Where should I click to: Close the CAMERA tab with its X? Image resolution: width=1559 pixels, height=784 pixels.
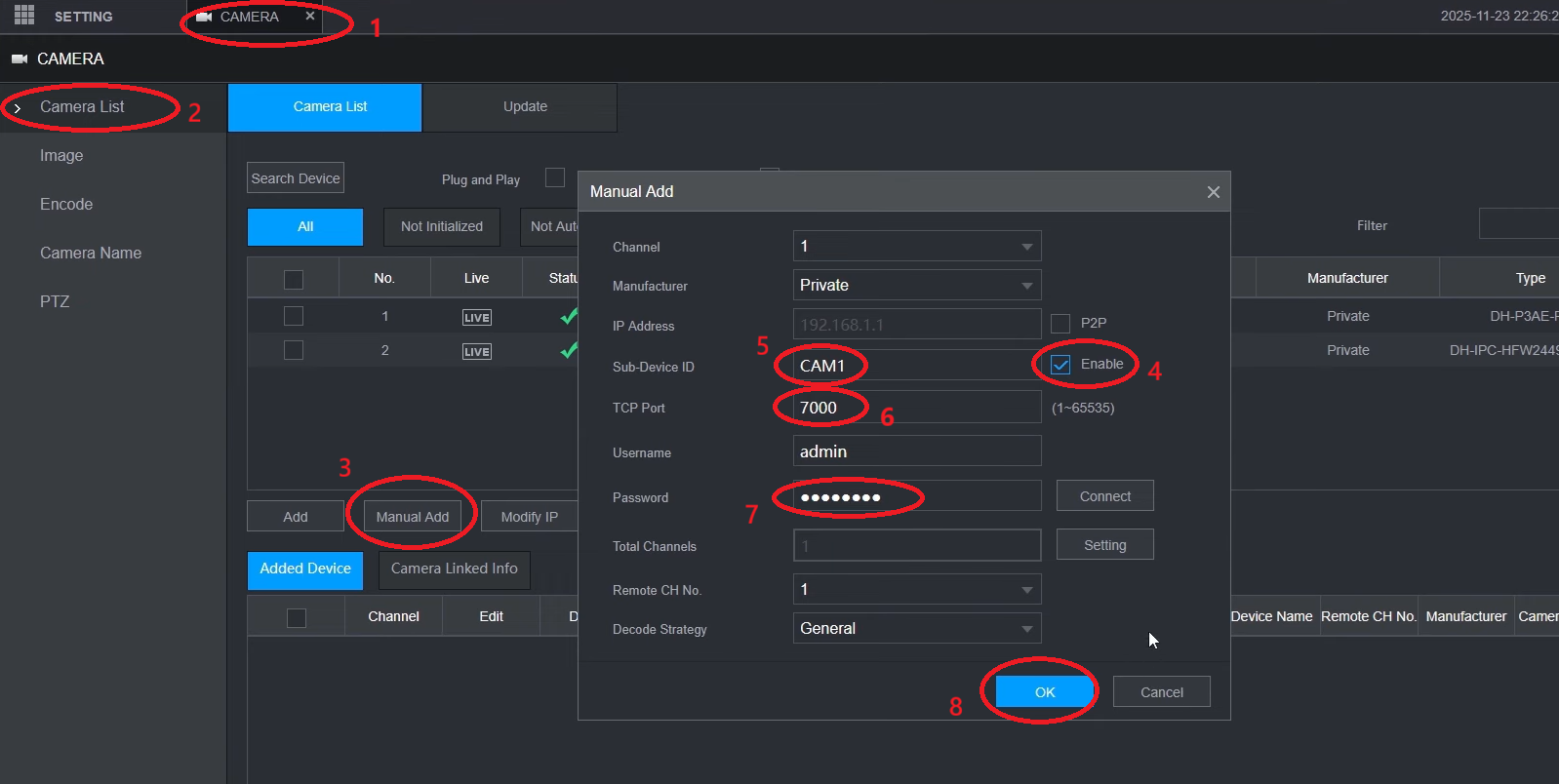(x=310, y=17)
